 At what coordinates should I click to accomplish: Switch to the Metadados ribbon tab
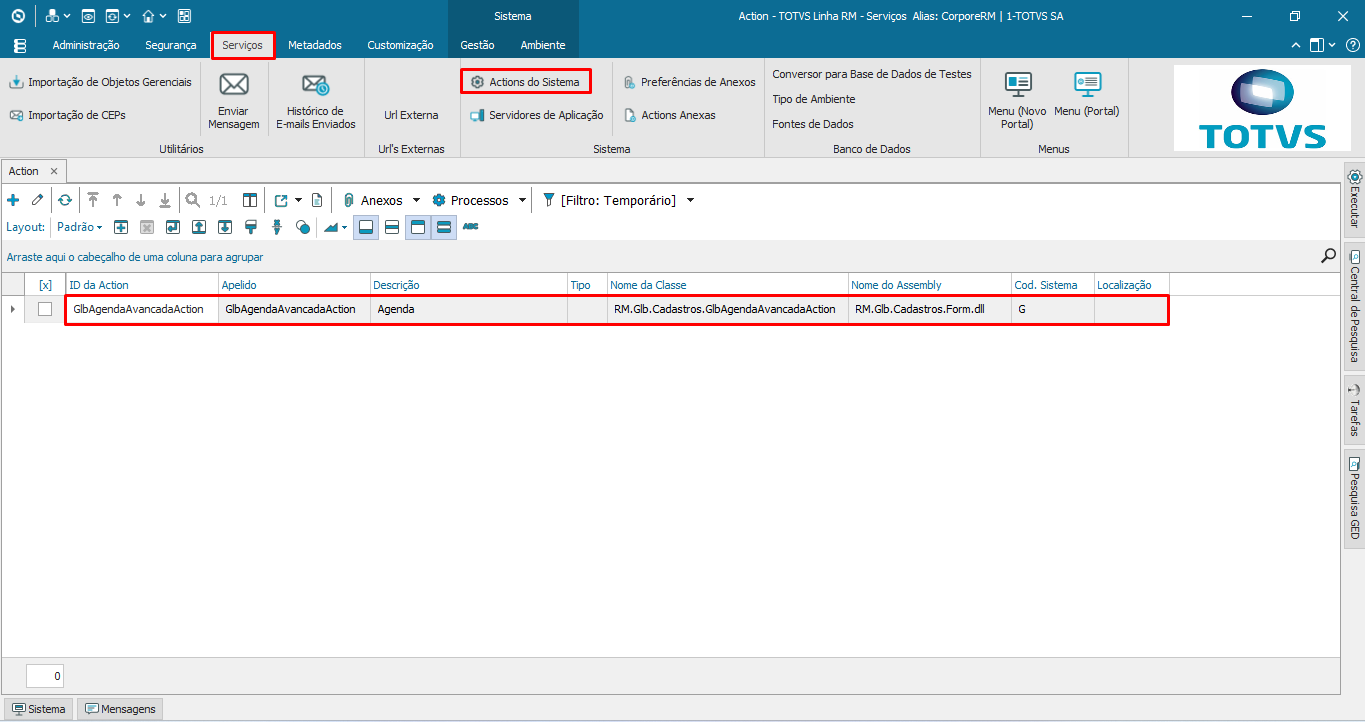tap(314, 45)
